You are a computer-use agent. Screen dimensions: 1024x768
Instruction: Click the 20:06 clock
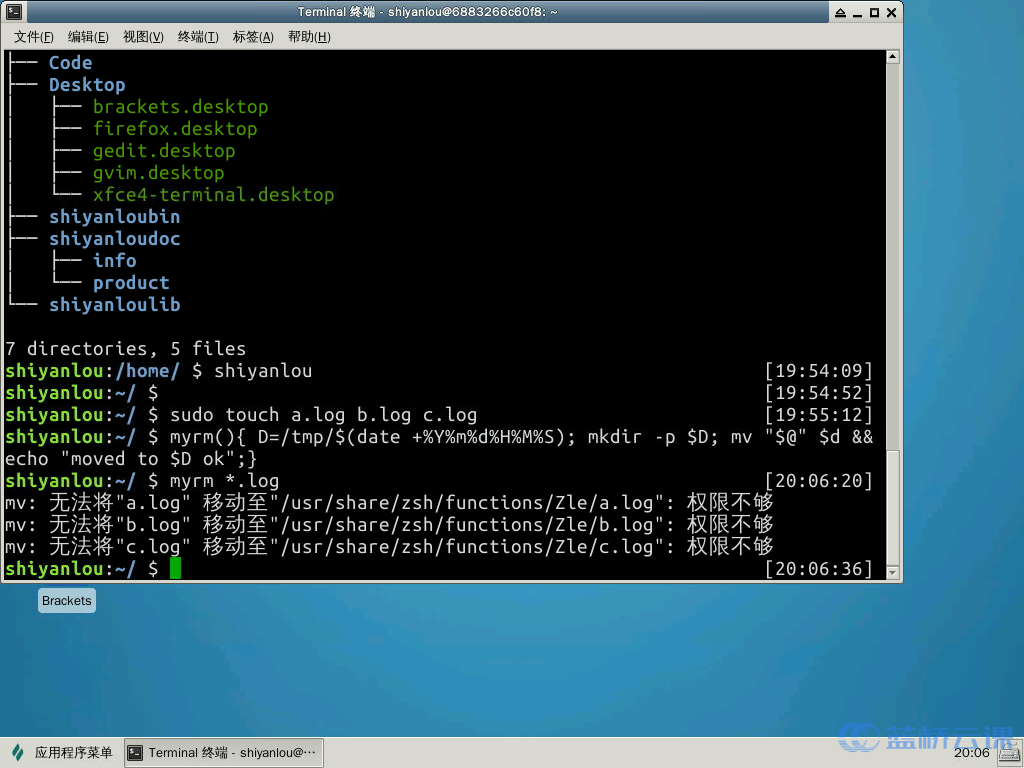(x=973, y=752)
